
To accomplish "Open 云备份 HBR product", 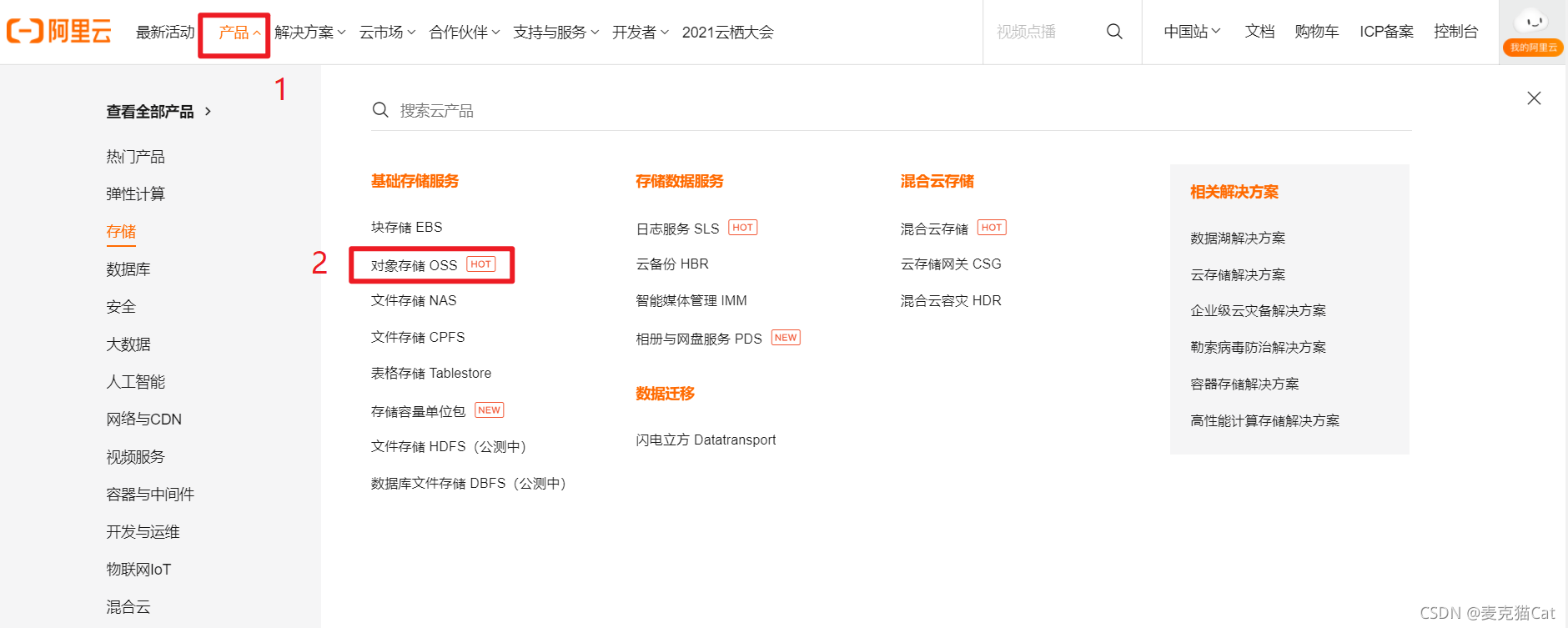I will [x=672, y=264].
